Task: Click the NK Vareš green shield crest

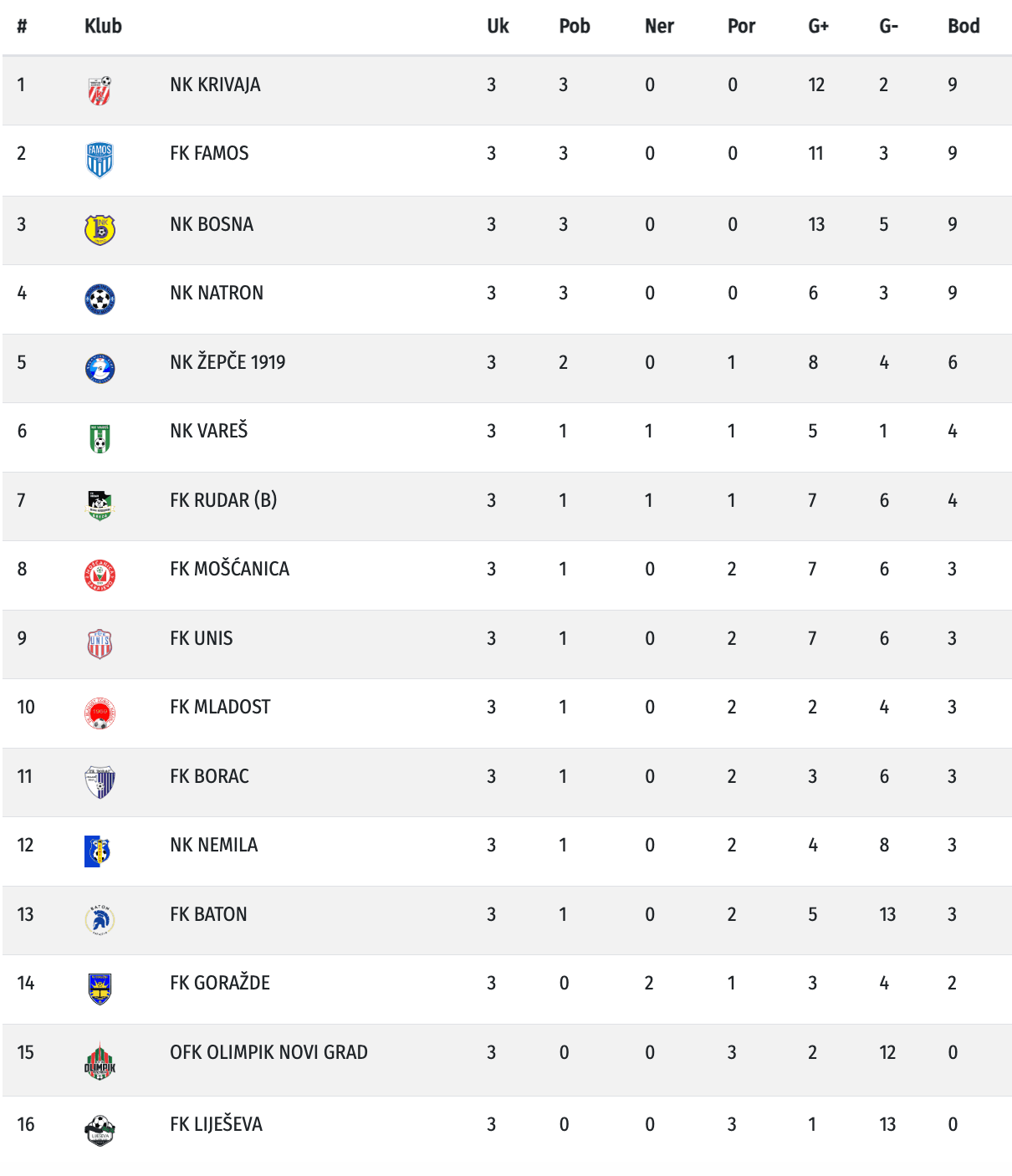Action: click(100, 437)
